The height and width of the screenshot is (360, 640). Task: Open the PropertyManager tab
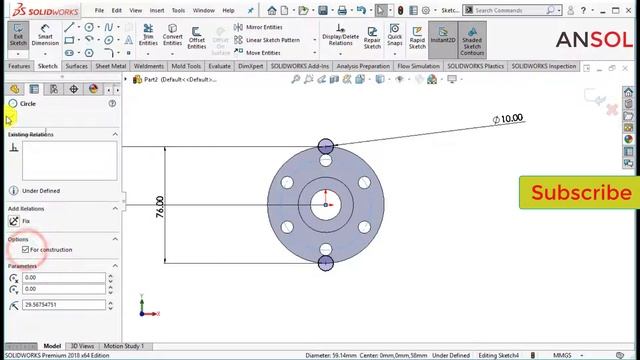(34, 89)
